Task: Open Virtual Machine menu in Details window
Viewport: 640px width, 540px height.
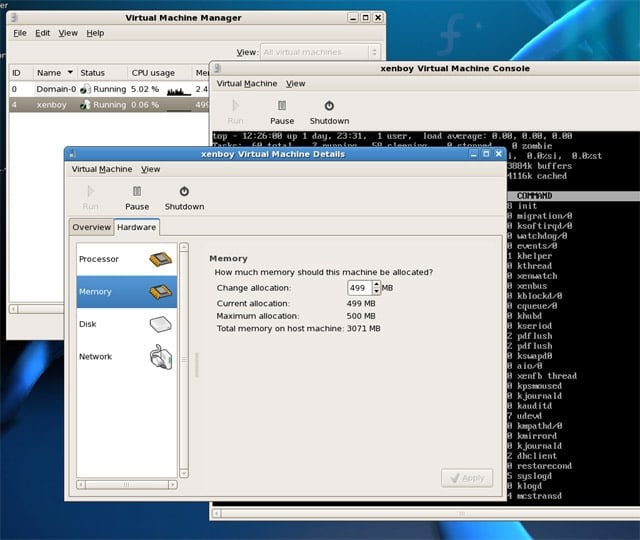Action: tap(102, 169)
